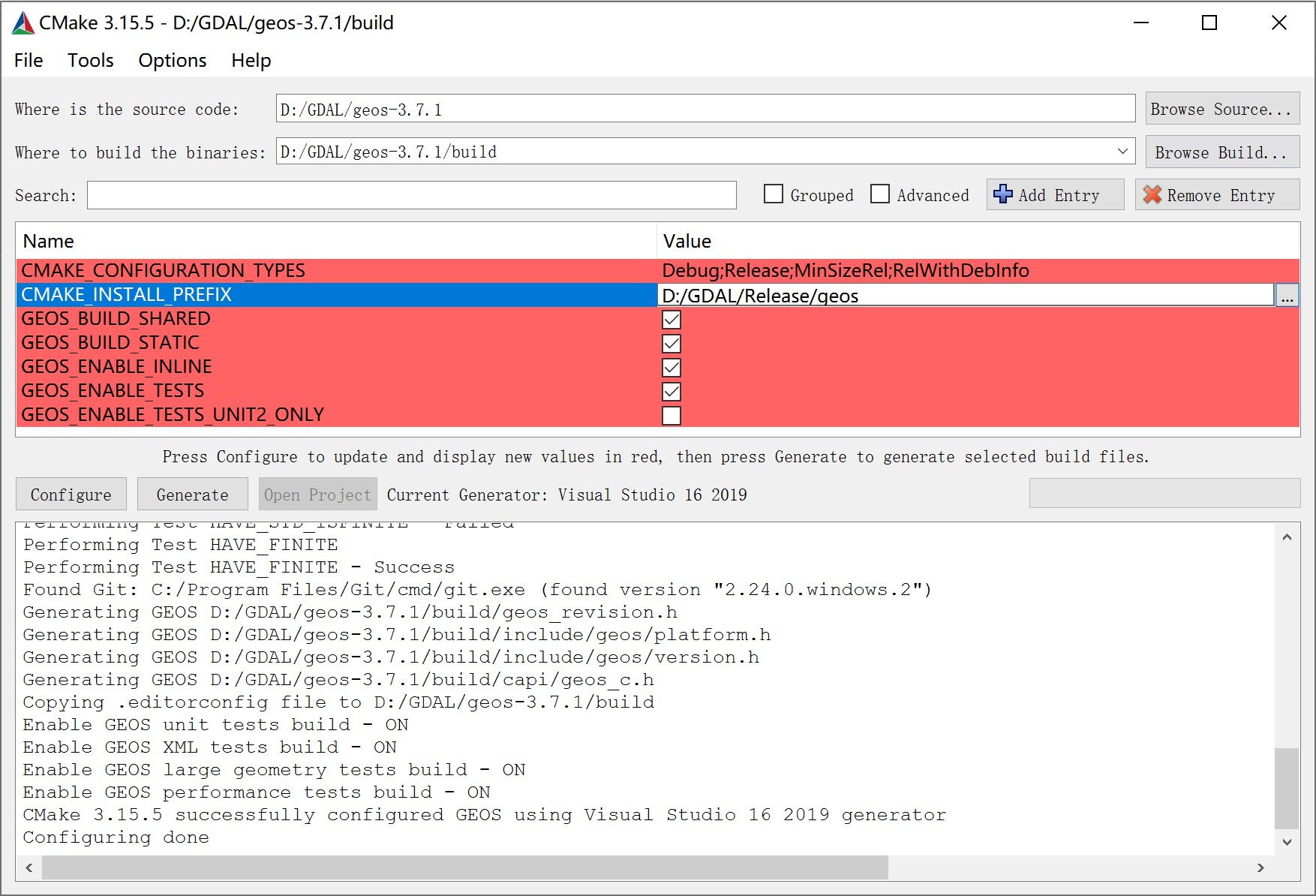Click the Add Entry button
1316x896 pixels.
coord(1055,195)
